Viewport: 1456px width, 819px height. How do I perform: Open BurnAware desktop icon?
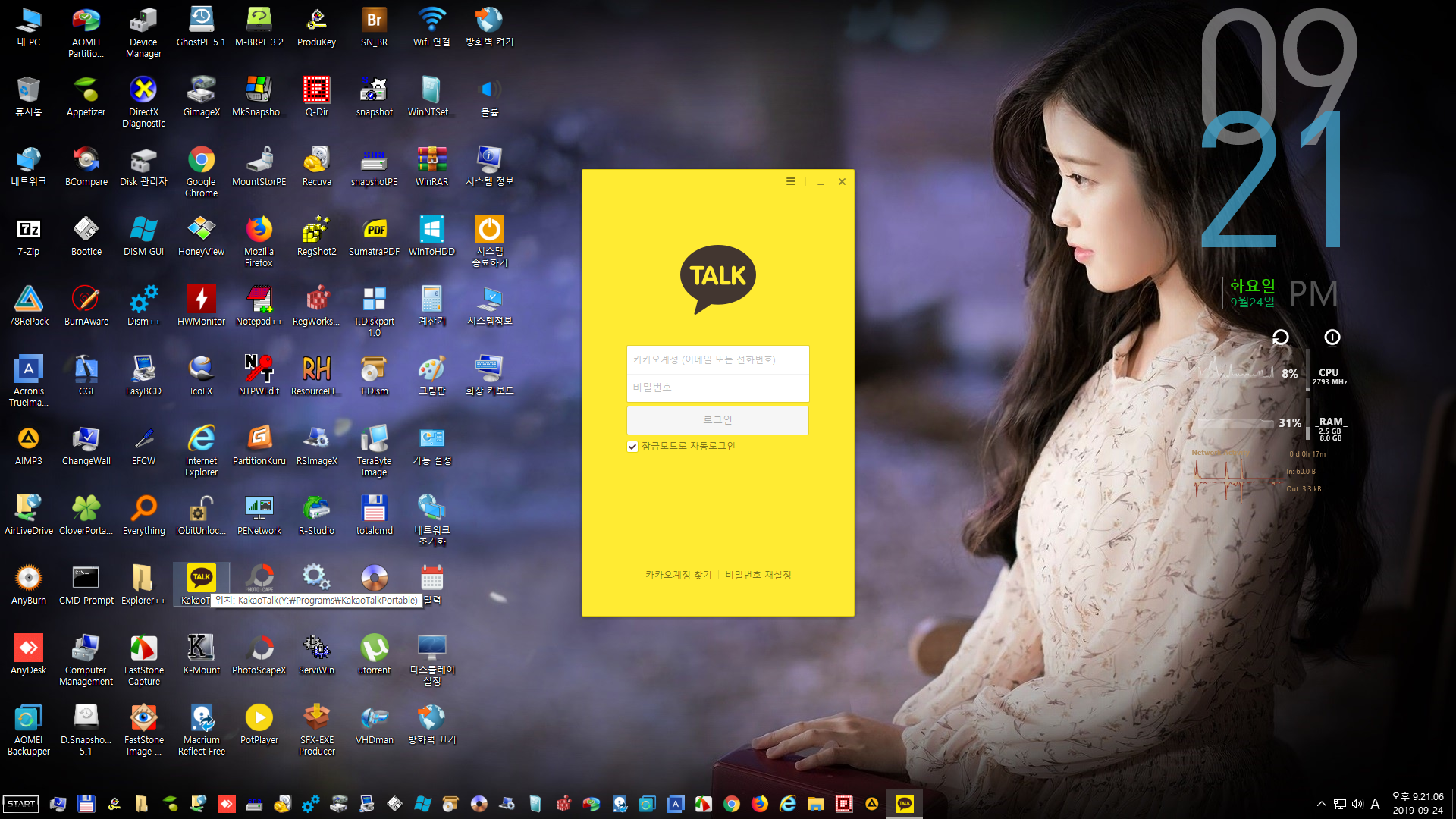[86, 306]
